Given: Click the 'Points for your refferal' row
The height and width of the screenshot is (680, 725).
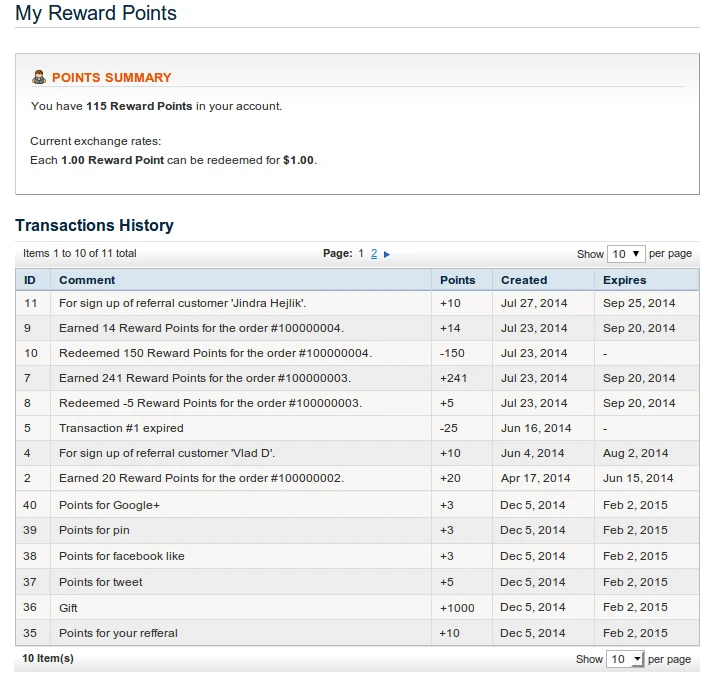Looking at the screenshot, I should point(118,633).
